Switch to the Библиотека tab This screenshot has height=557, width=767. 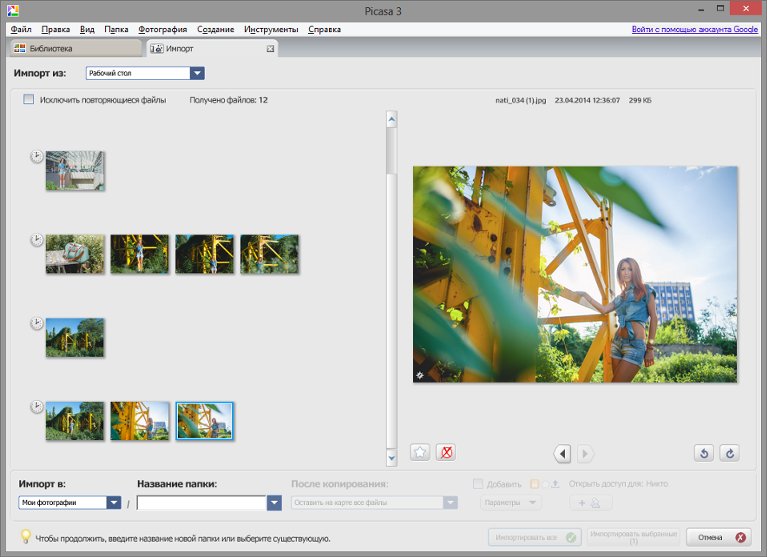tap(75, 48)
